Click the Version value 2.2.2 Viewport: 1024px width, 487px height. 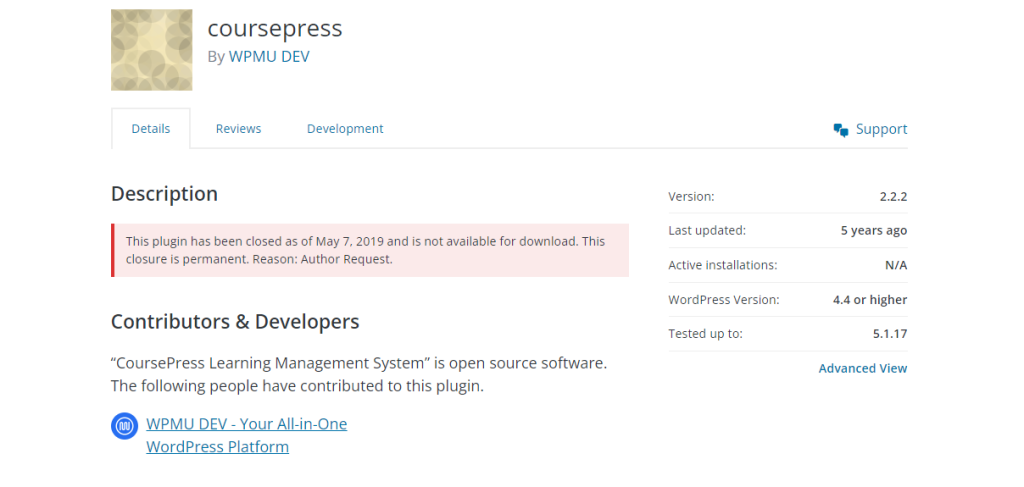pos(893,196)
